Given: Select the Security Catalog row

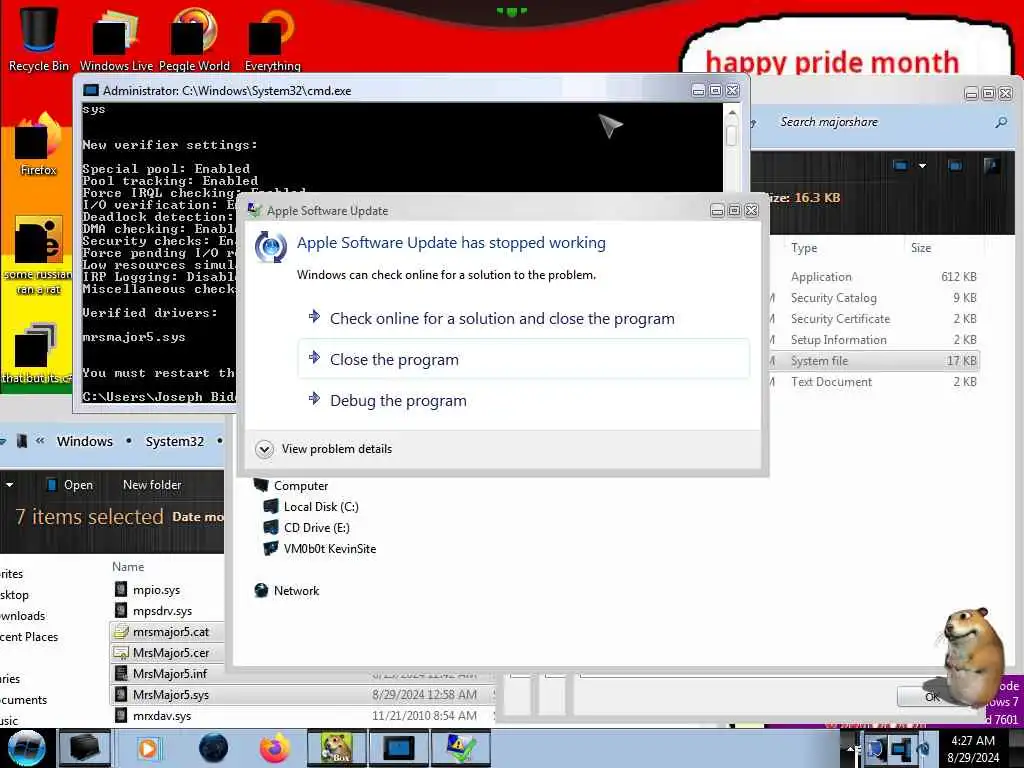Looking at the screenshot, I should click(x=875, y=298).
